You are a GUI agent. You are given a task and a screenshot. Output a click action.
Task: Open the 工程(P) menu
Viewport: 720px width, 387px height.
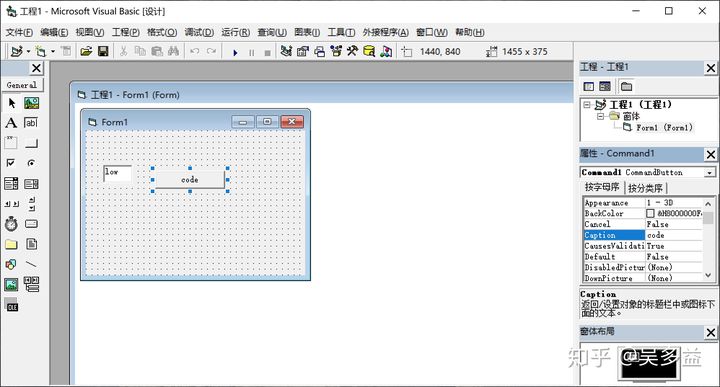[x=125, y=32]
